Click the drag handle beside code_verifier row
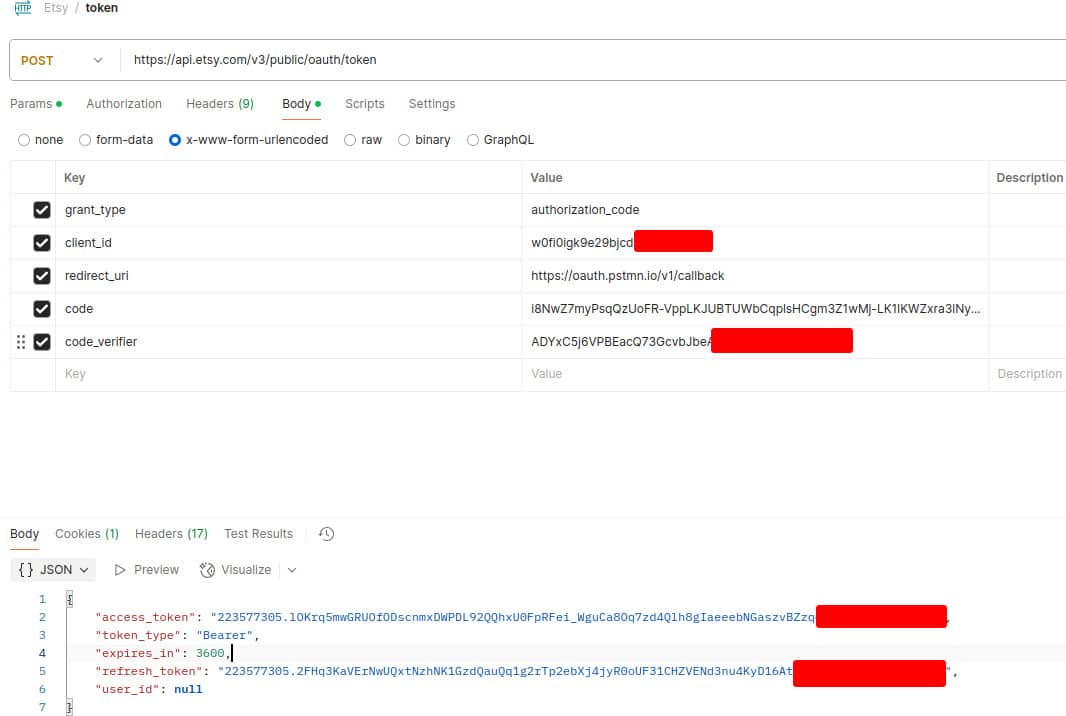Screen dimensions: 1066x716 pyautogui.click(x=21, y=342)
